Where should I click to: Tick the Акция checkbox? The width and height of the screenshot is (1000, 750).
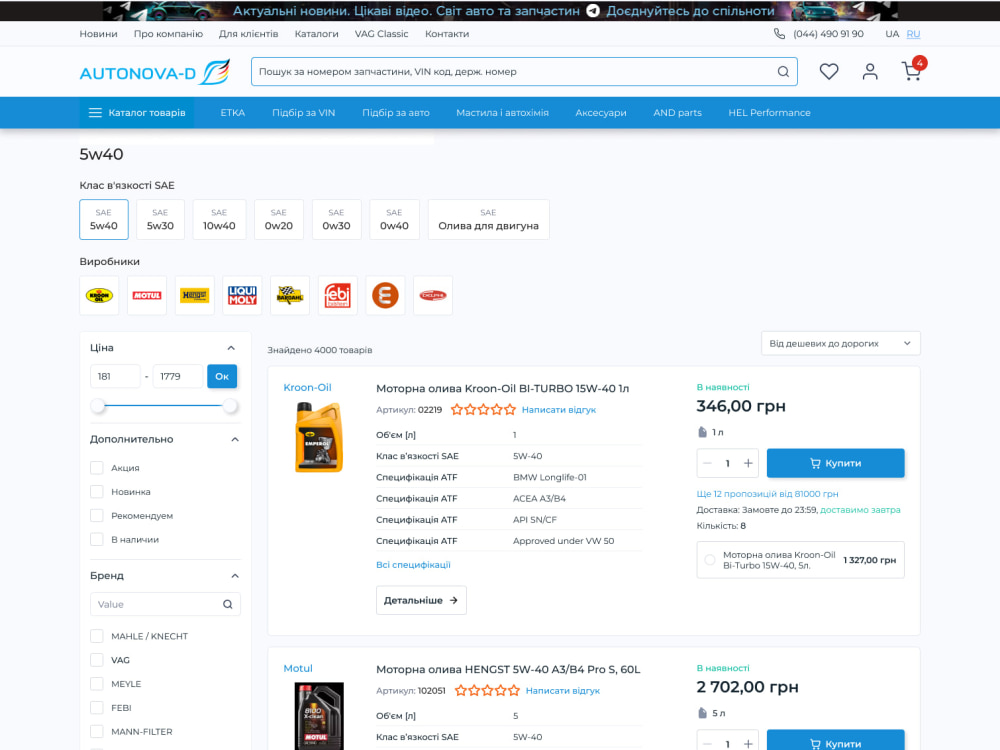[x=97, y=468]
